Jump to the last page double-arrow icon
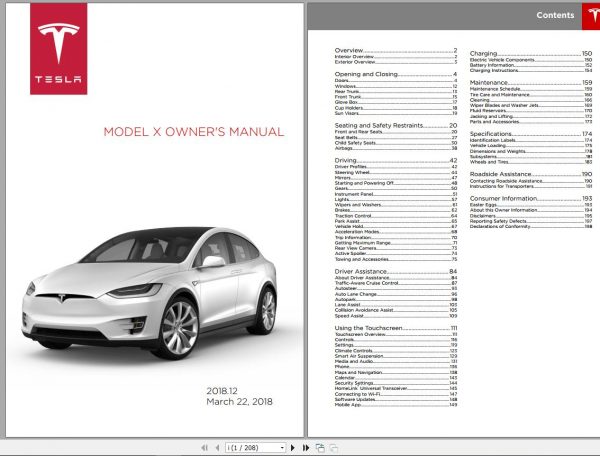The width and height of the screenshot is (600, 456). (x=306, y=448)
